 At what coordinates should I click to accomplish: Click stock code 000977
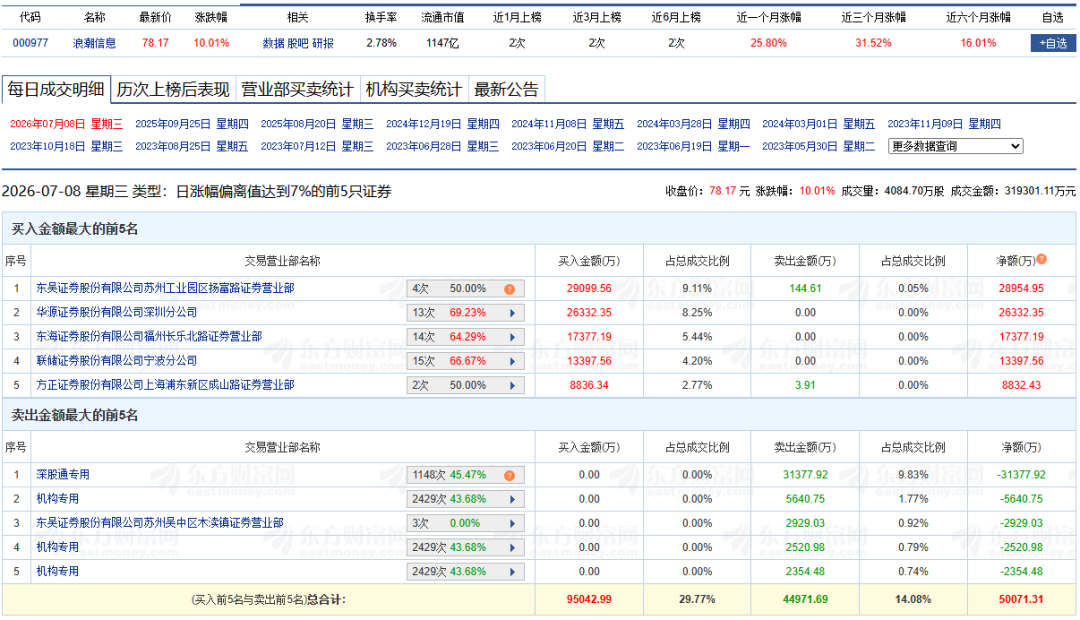click(x=30, y=43)
